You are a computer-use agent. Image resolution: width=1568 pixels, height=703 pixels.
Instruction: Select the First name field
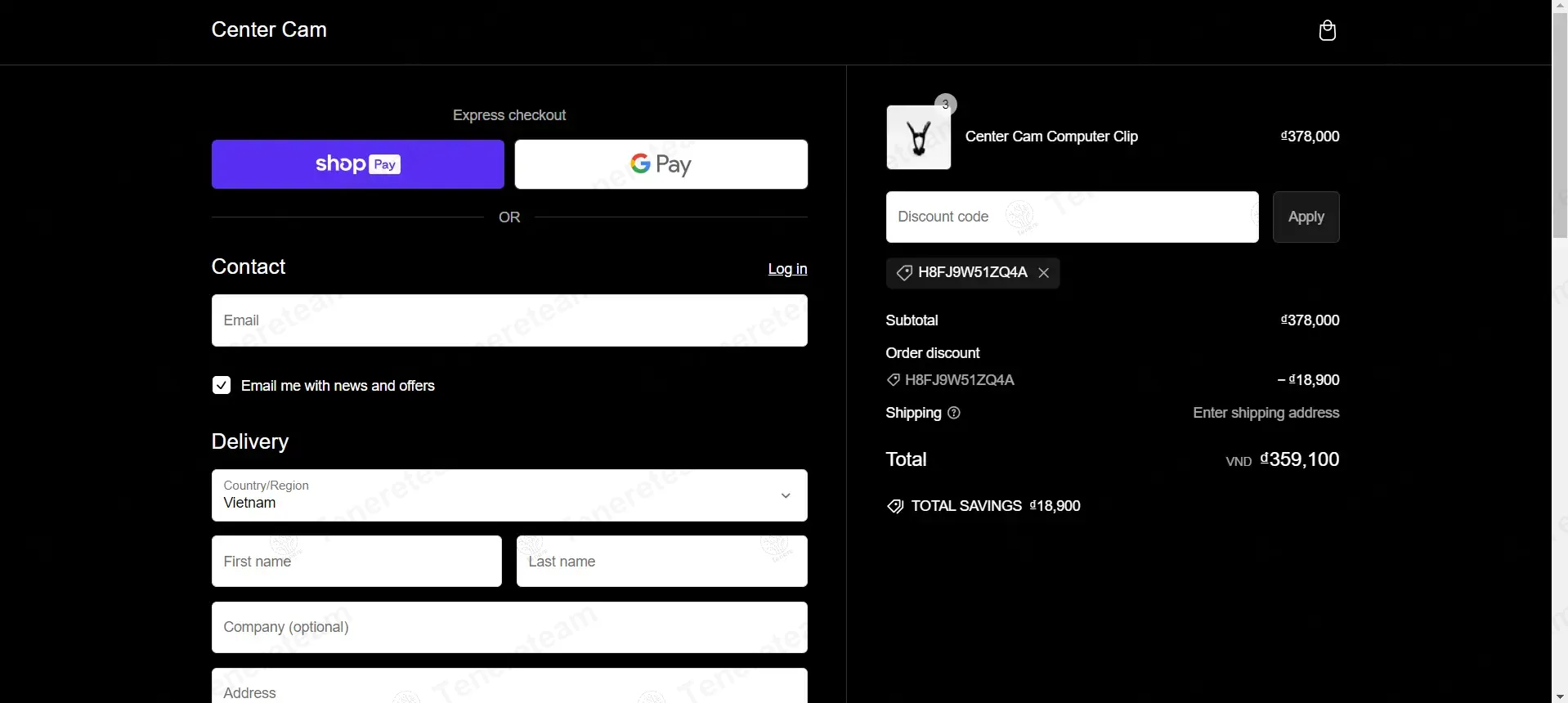pyautogui.click(x=356, y=562)
